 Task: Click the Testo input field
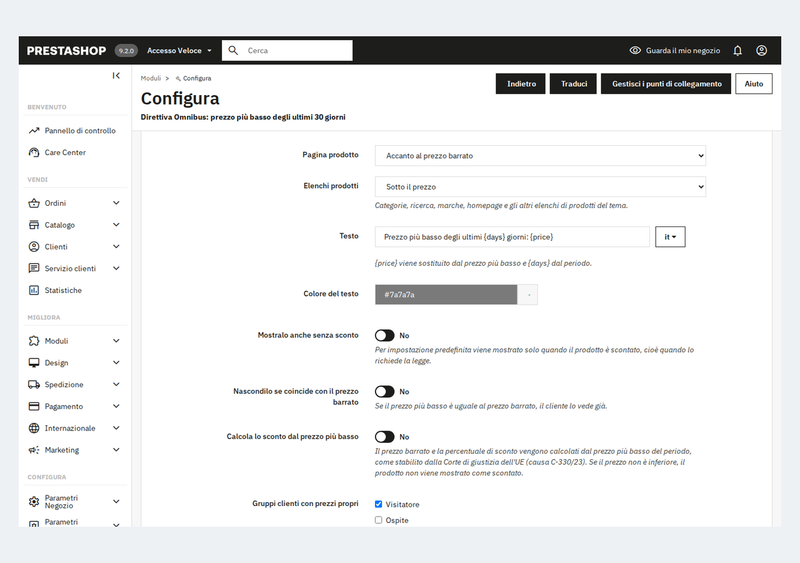pos(512,237)
